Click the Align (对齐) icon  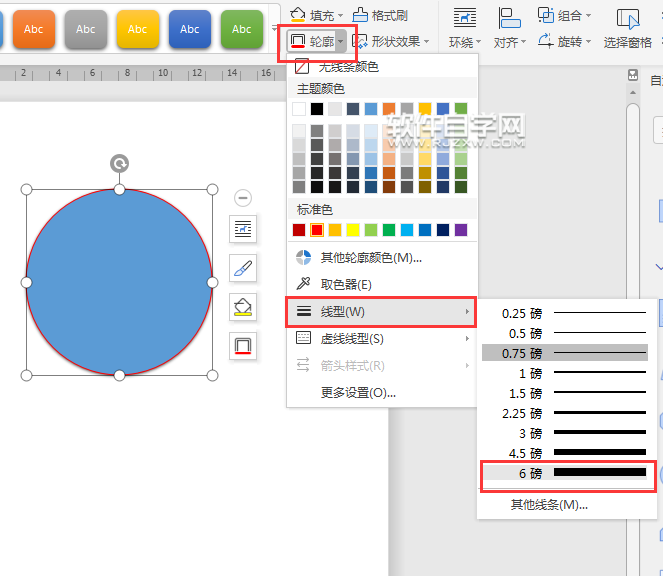pyautogui.click(x=509, y=18)
